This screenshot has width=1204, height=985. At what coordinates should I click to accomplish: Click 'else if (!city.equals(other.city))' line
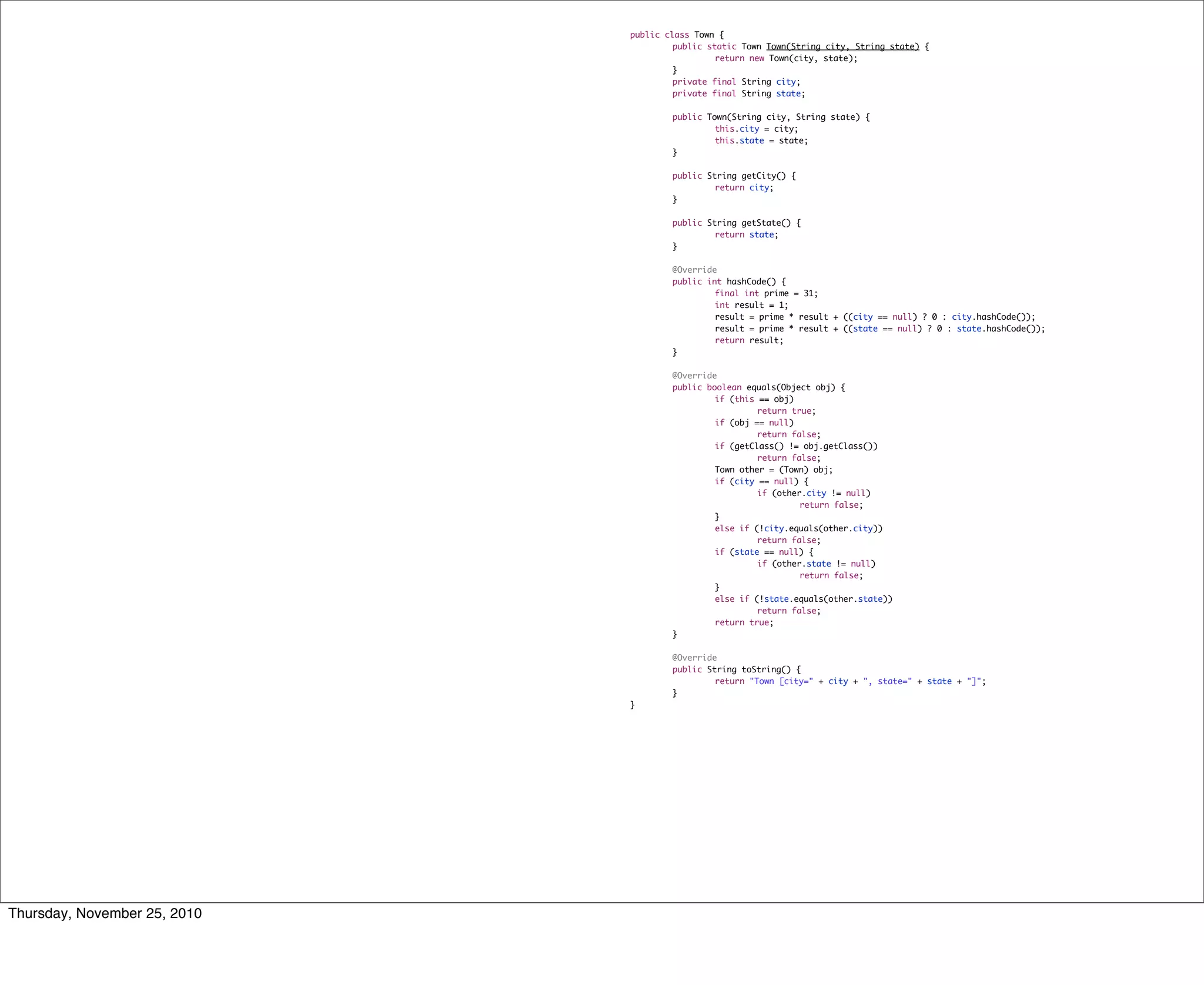coord(799,529)
